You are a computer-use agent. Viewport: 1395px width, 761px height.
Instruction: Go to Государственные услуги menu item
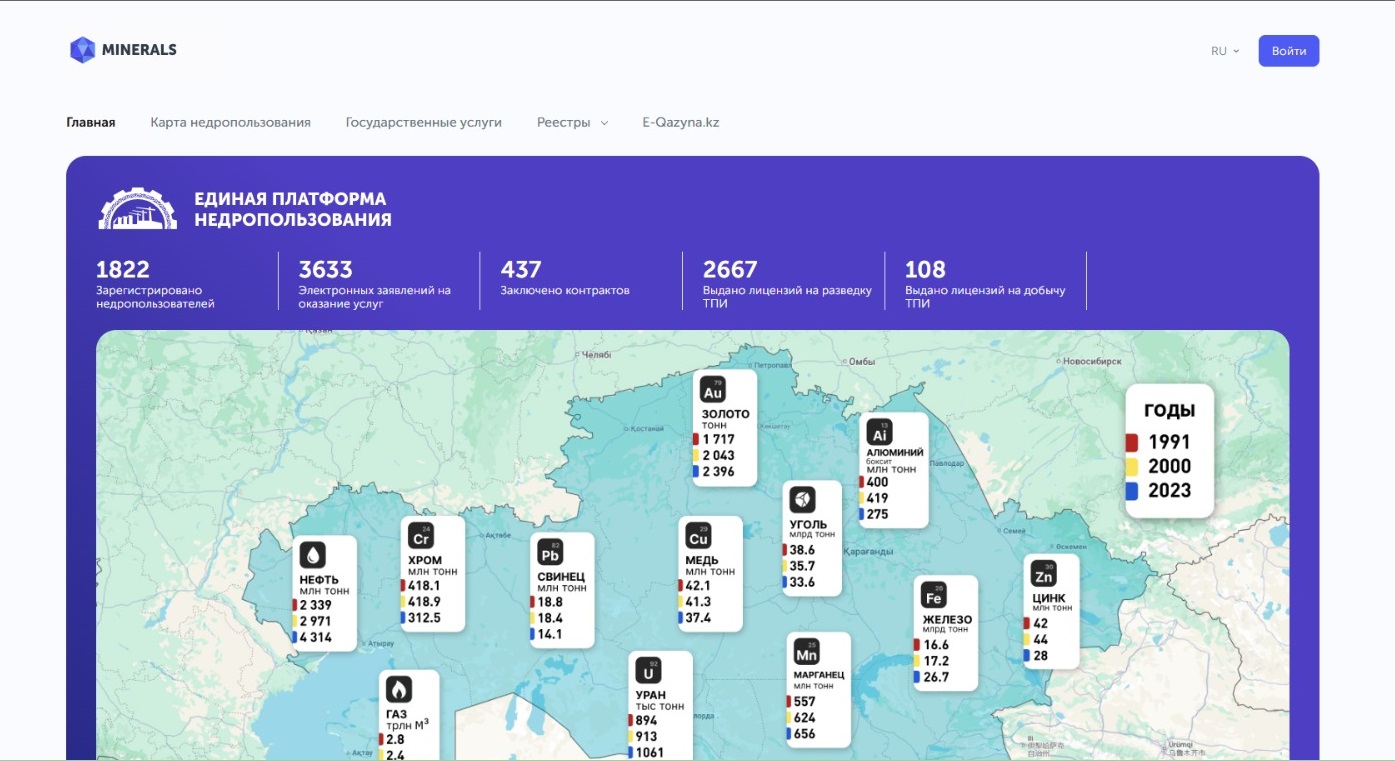(423, 123)
